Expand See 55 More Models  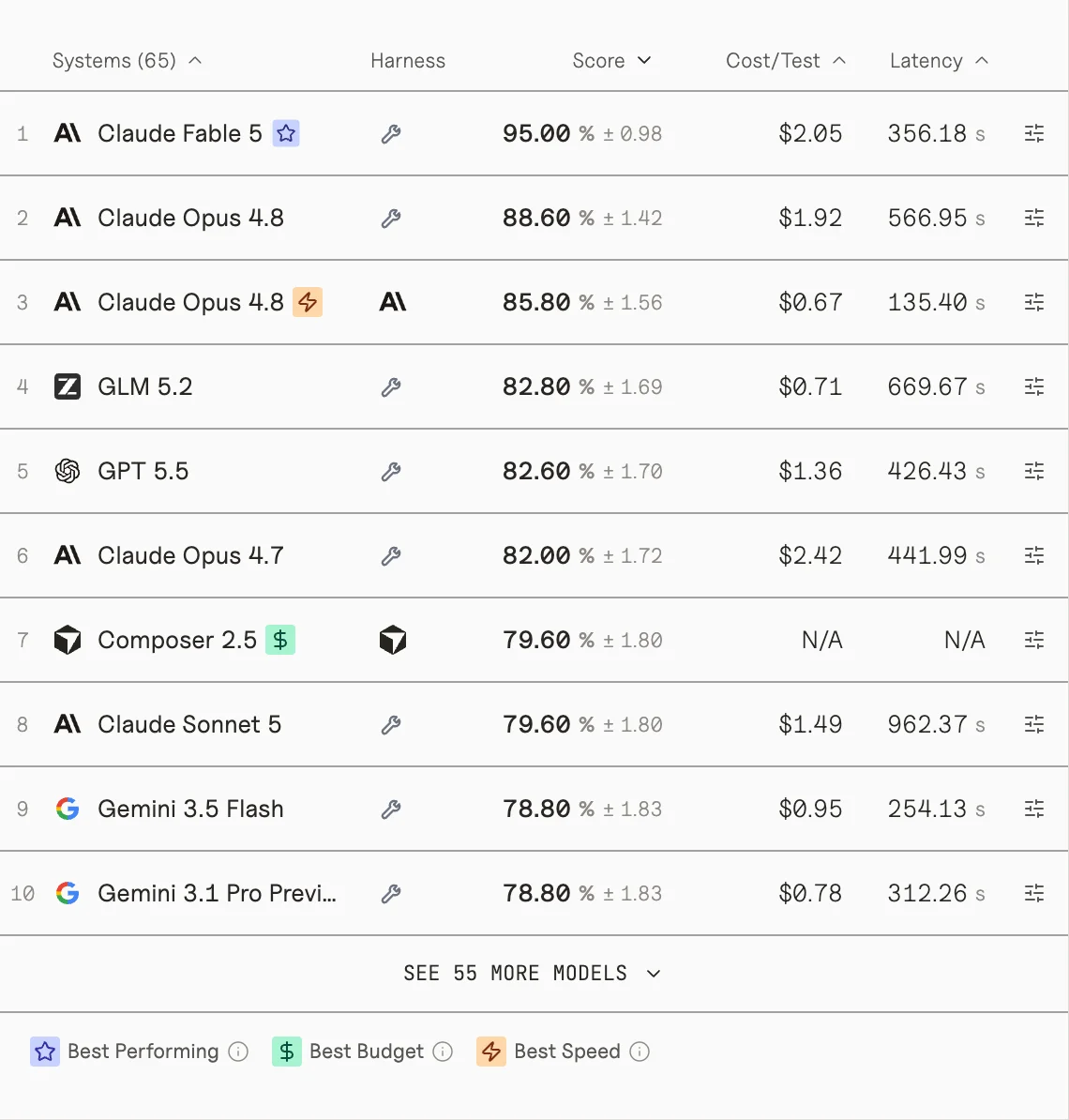click(533, 973)
